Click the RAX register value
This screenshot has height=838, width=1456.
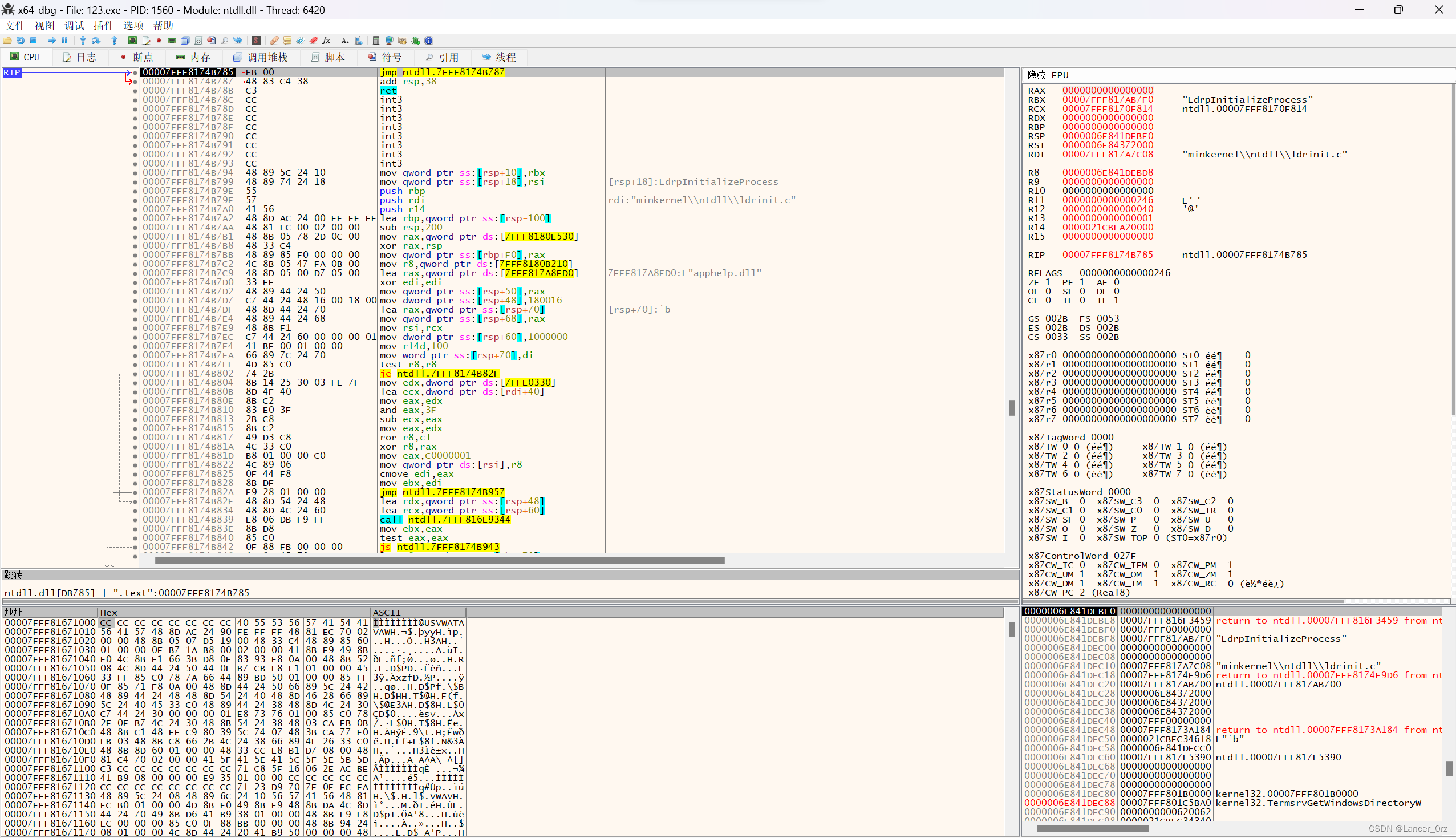[x=1107, y=90]
